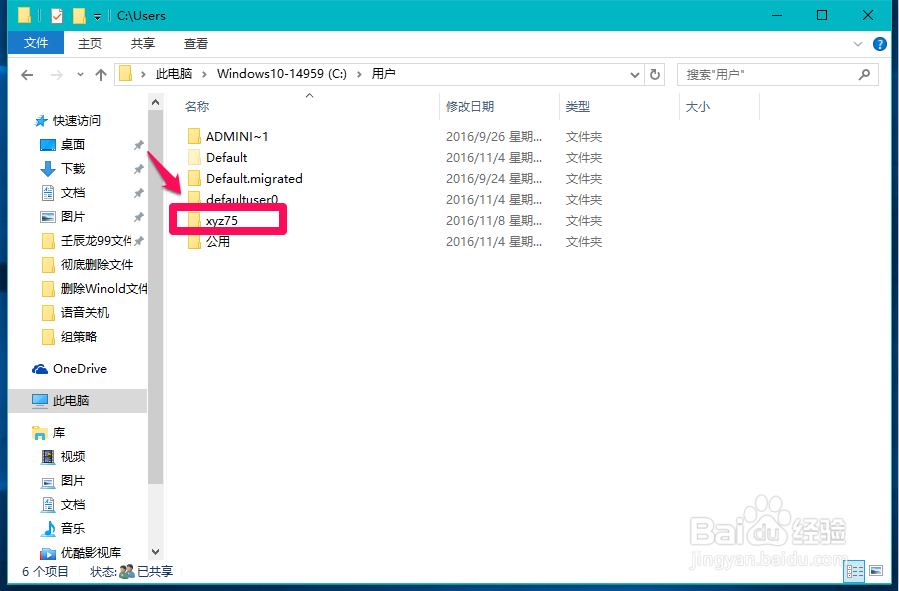Switch to the 查看 (View) ribbon tab
This screenshot has width=899, height=591.
(195, 43)
